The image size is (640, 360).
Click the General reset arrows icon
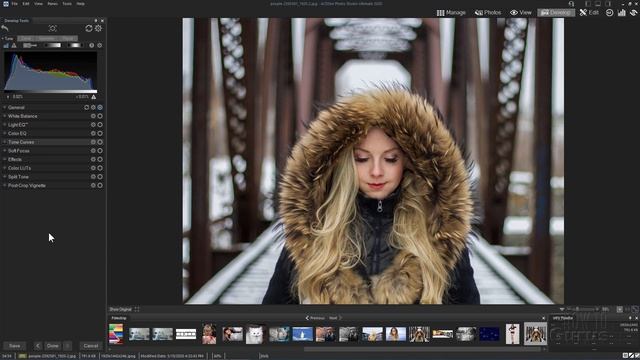(x=86, y=107)
